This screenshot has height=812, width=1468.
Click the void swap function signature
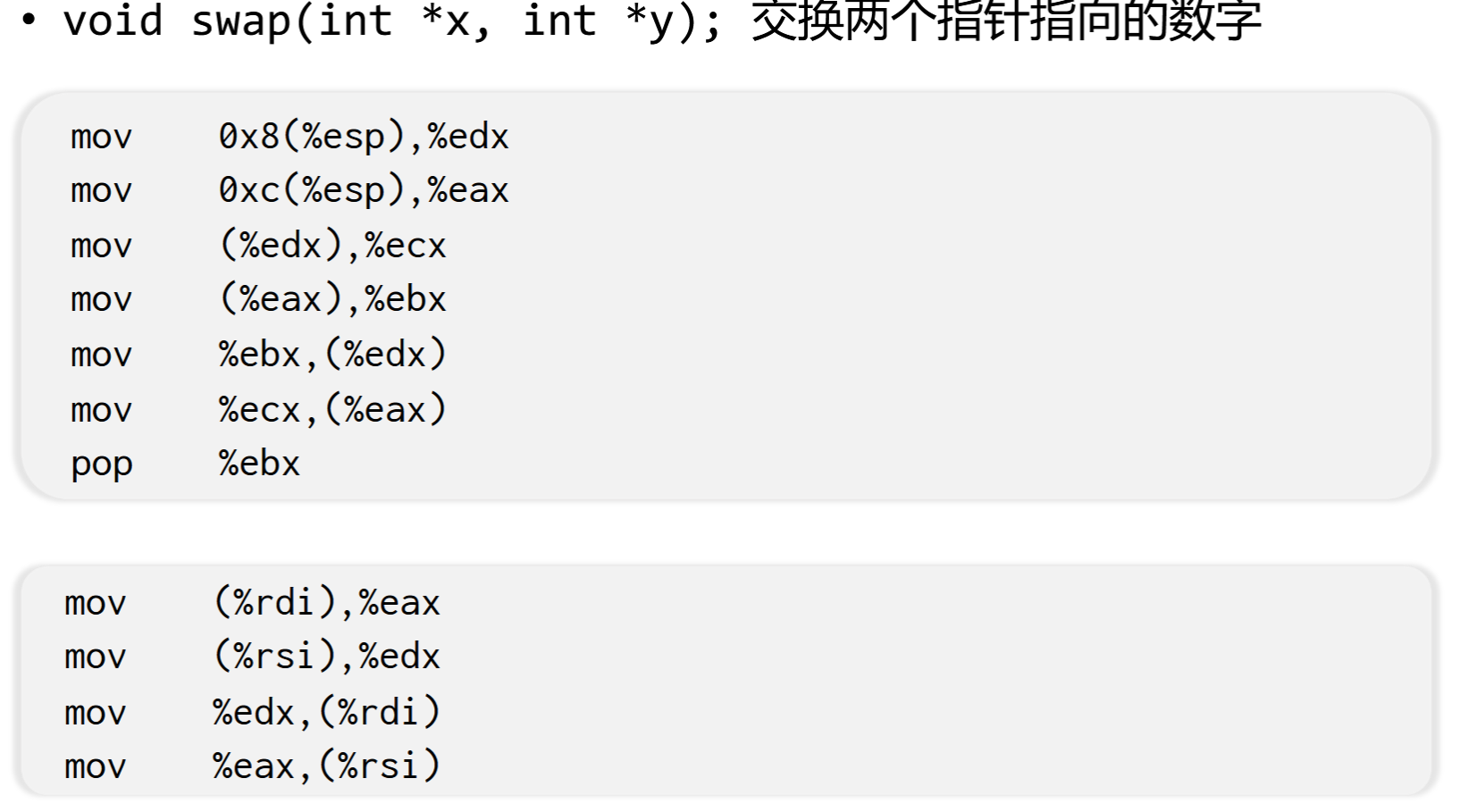pyautogui.click(x=391, y=21)
